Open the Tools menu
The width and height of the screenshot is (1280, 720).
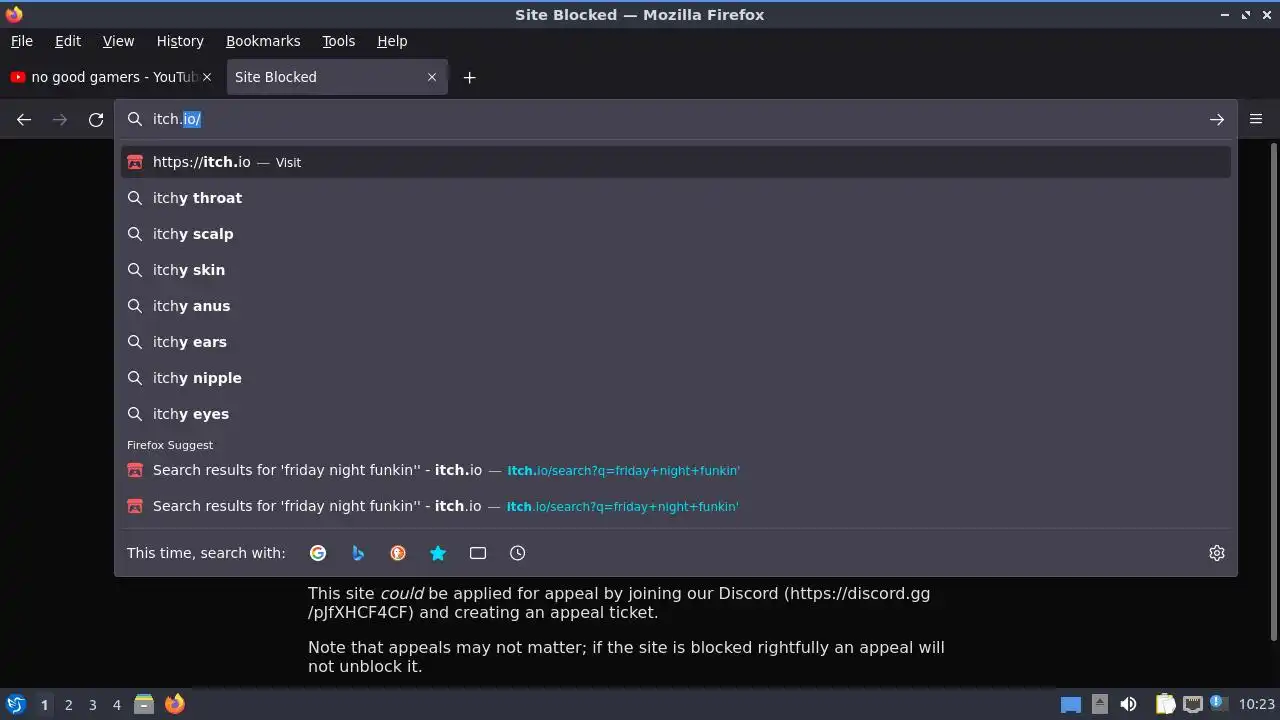(339, 41)
